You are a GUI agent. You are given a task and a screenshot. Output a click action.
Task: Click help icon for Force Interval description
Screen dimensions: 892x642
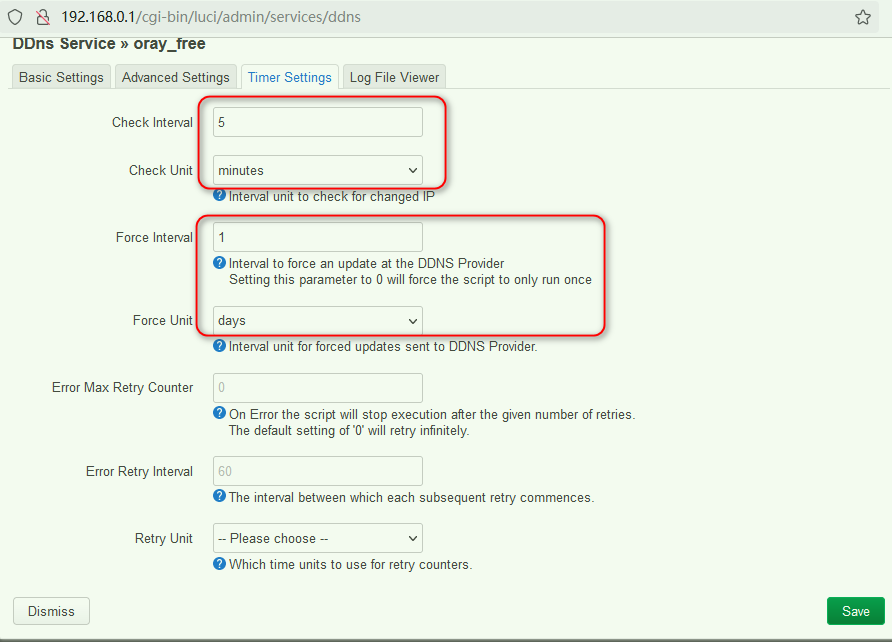coord(220,263)
